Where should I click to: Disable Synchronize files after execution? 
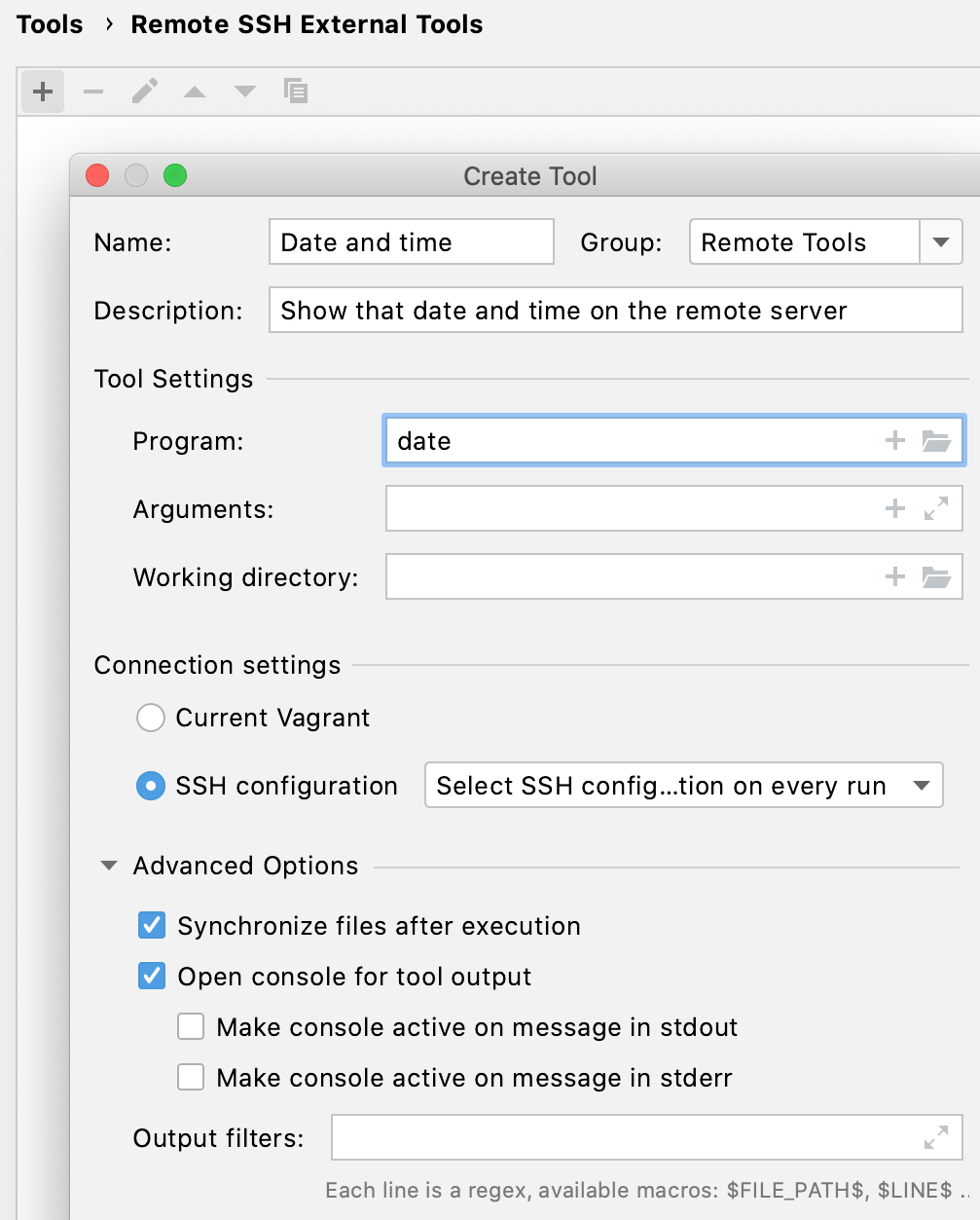pos(151,925)
